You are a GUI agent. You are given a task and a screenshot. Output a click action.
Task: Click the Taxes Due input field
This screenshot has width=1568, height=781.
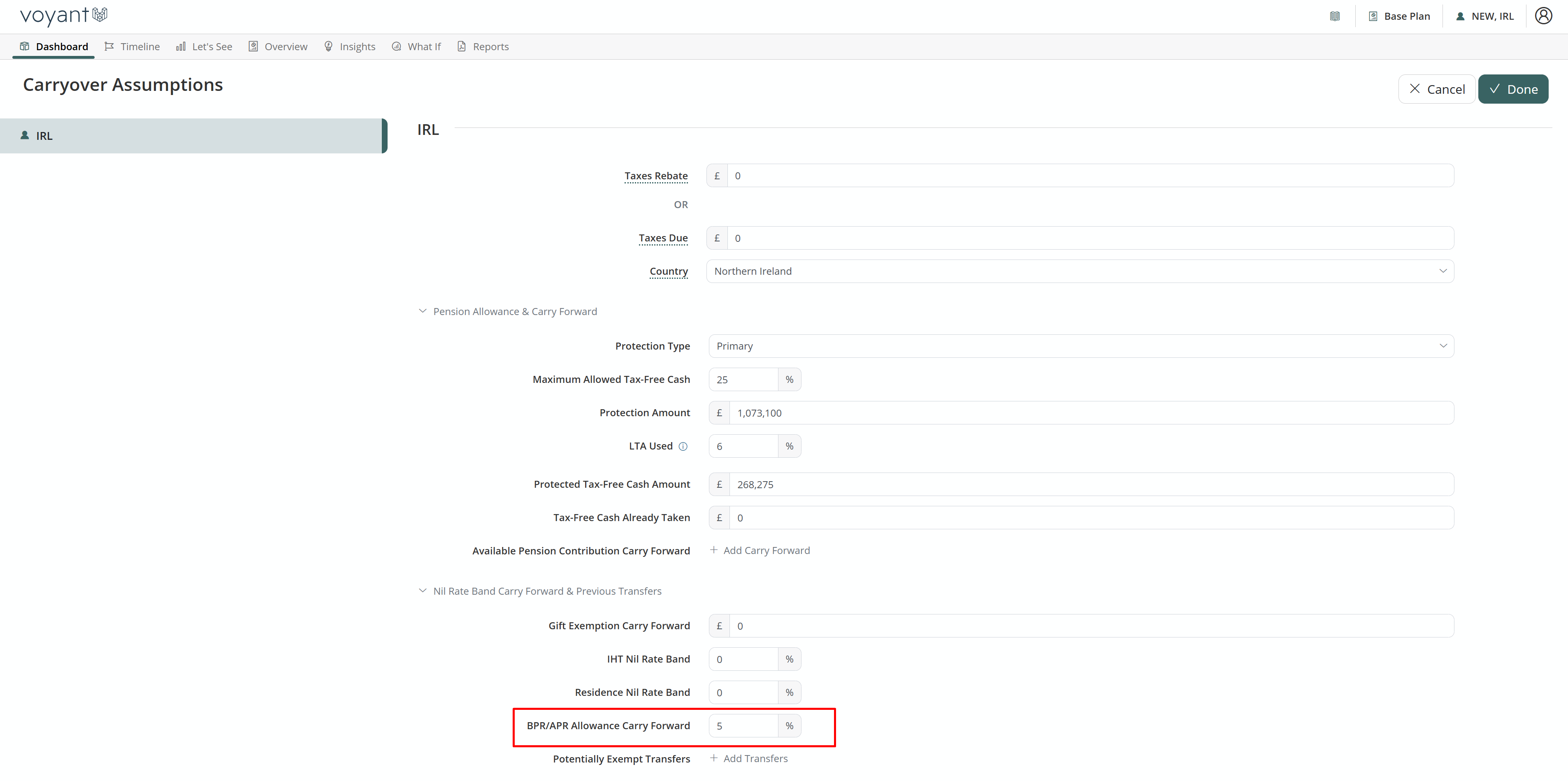click(x=1090, y=239)
